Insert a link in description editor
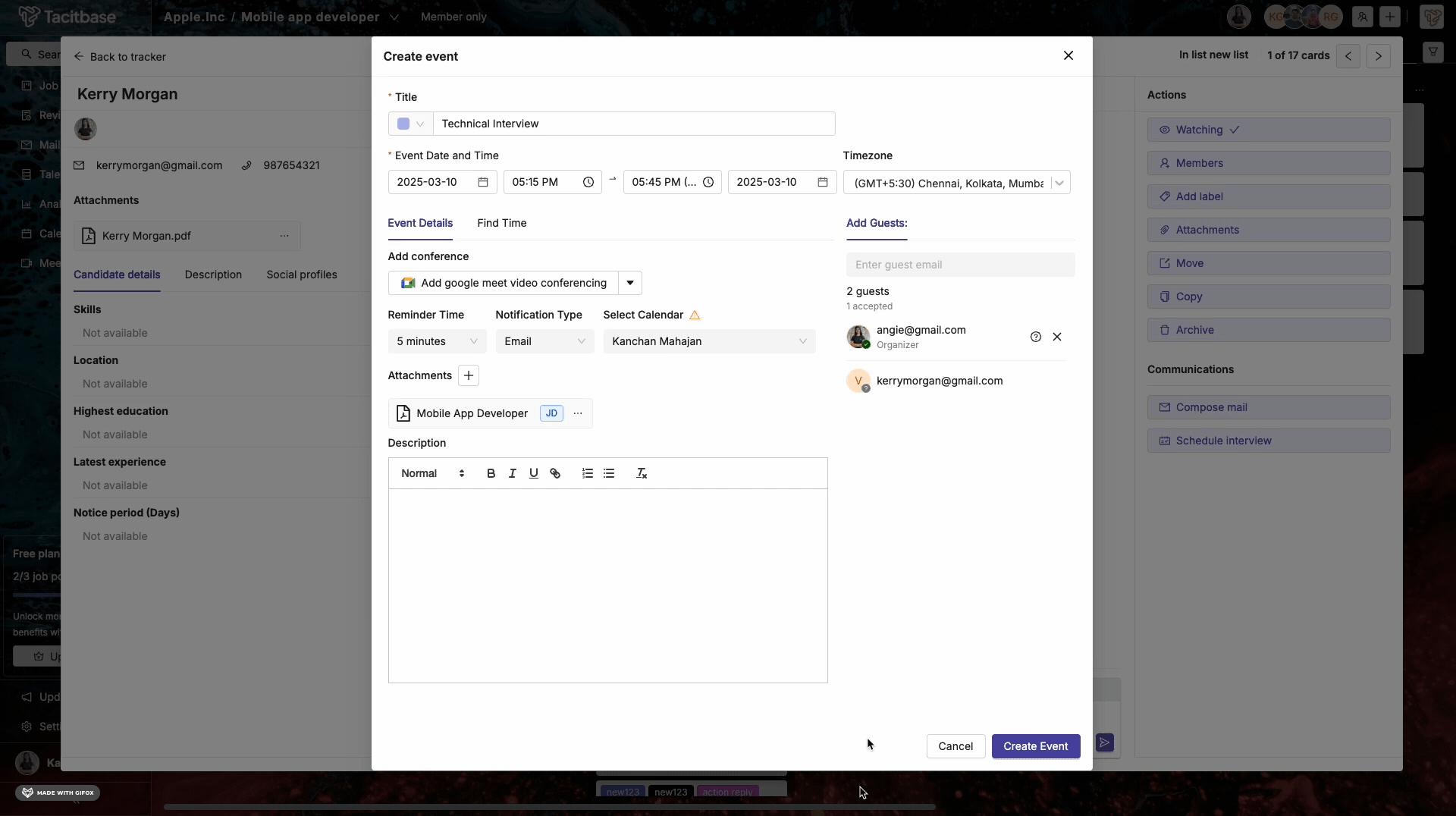The image size is (1456, 816). [x=555, y=473]
